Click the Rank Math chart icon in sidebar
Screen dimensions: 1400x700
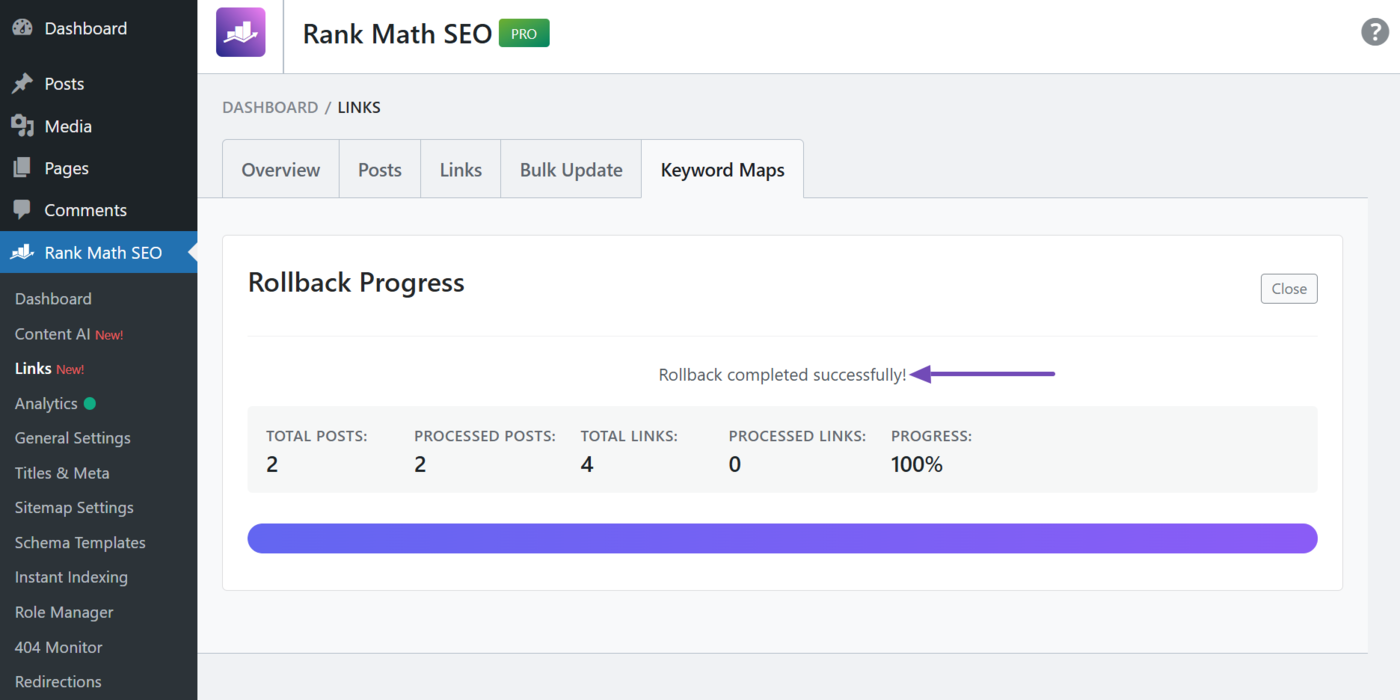click(x=22, y=252)
